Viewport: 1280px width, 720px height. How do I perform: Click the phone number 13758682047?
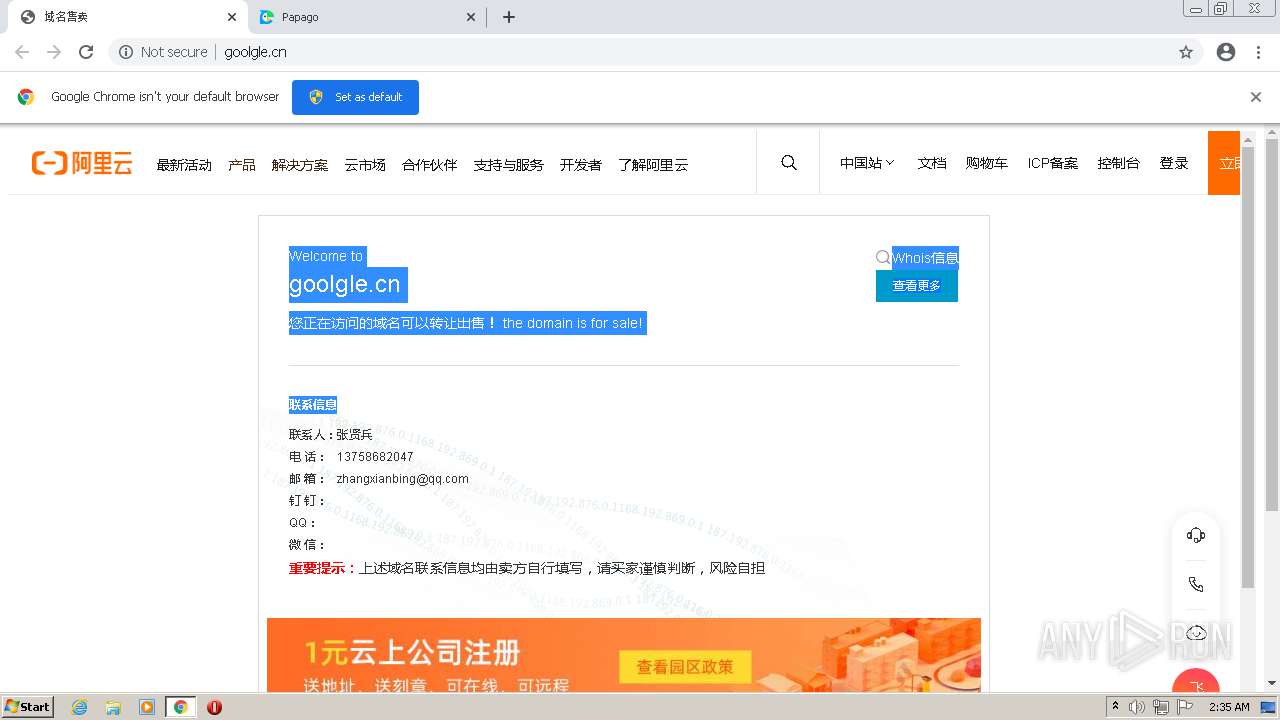click(x=375, y=457)
